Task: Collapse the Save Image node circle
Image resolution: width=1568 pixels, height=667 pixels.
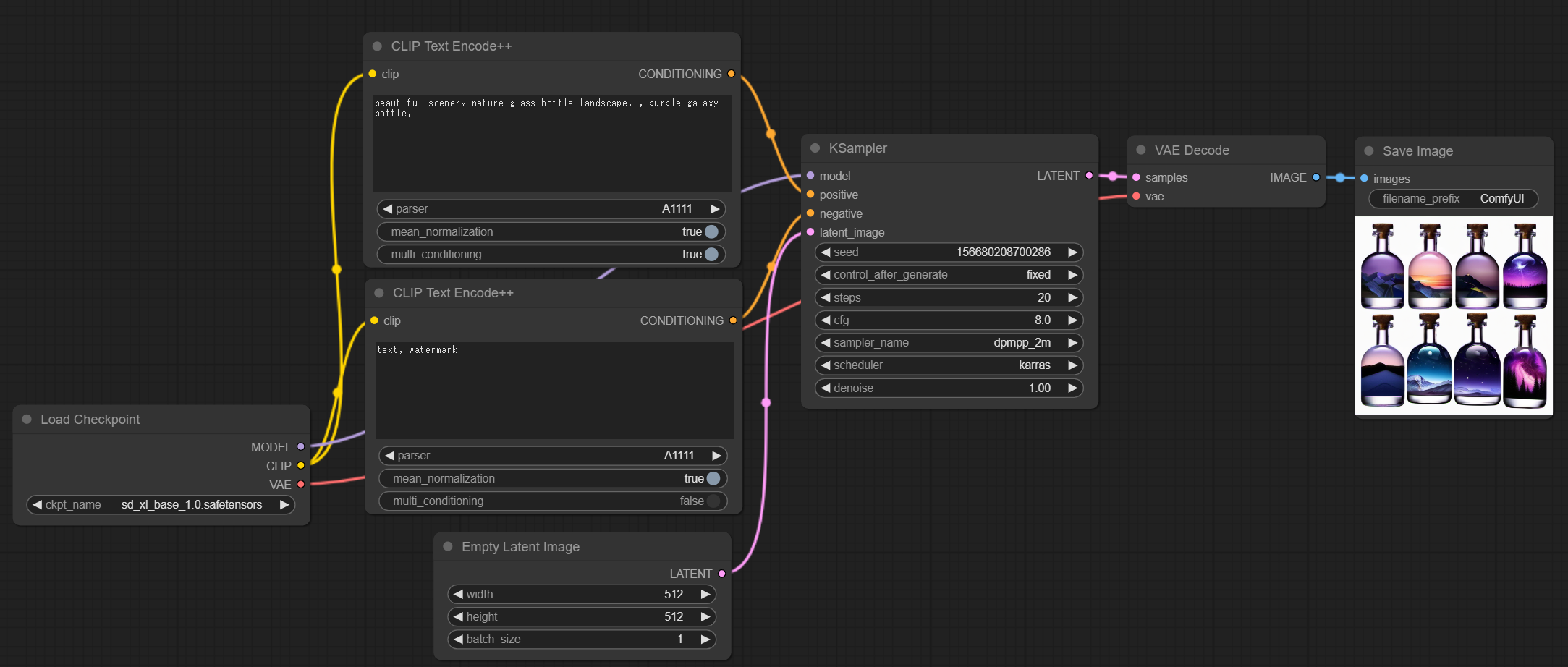Action: tap(1368, 150)
